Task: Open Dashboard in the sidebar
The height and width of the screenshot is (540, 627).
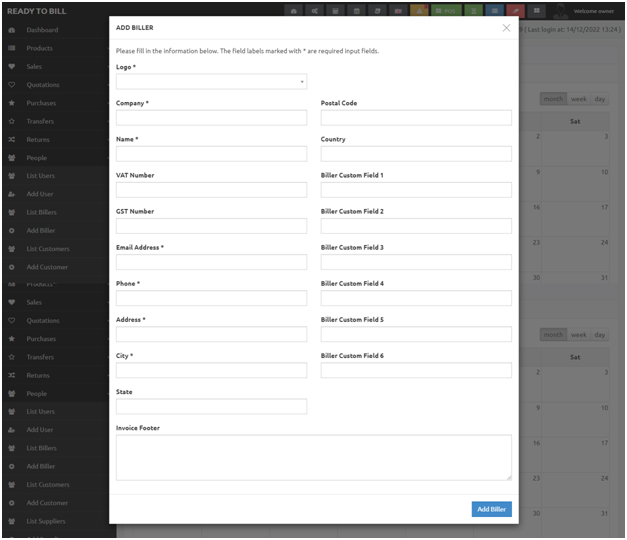Action: coord(42,30)
